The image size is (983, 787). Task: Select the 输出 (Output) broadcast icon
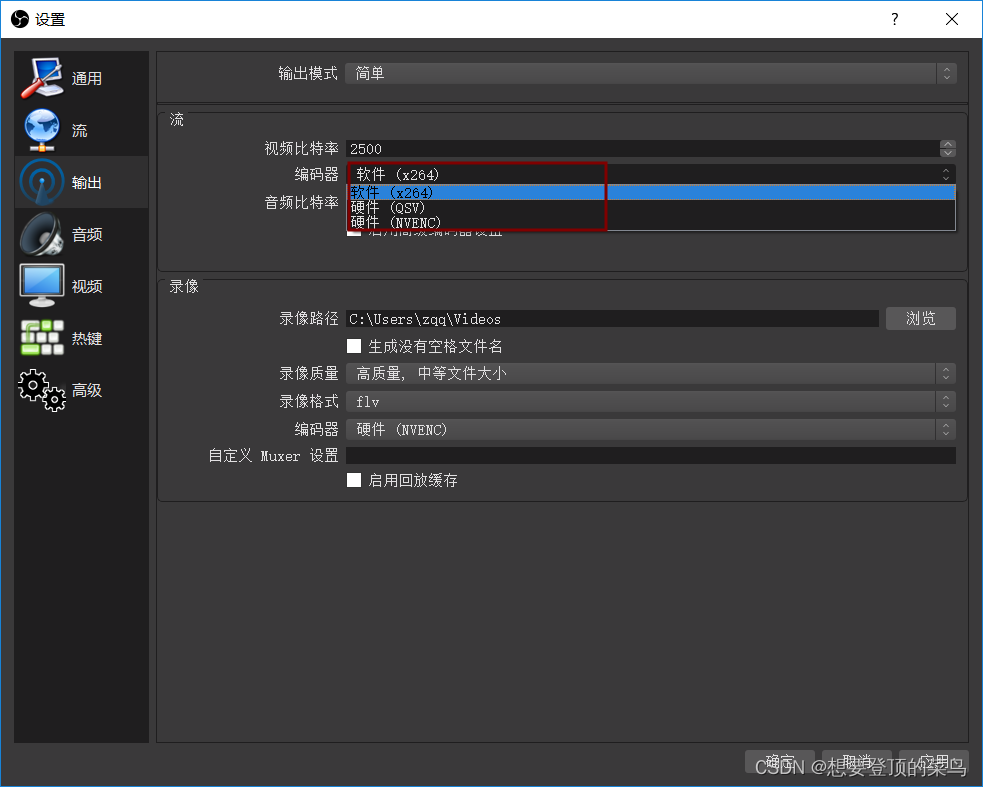pyautogui.click(x=42, y=182)
